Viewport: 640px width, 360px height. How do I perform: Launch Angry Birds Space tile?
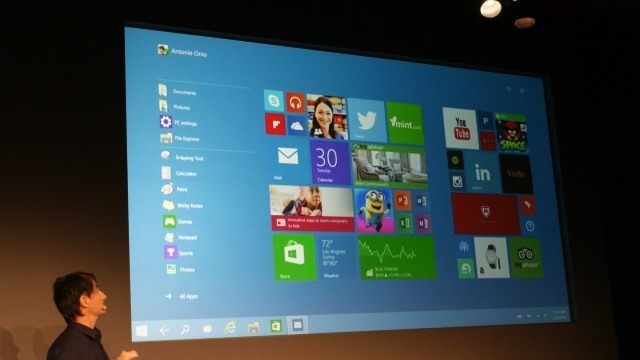(x=511, y=134)
